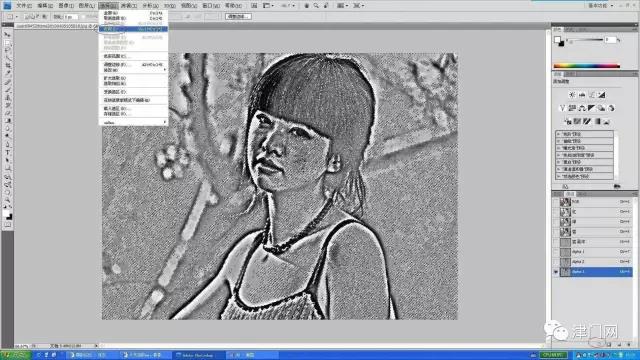
Task: Hide the selected Alpha 3 channel eye
Action: (x=556, y=272)
